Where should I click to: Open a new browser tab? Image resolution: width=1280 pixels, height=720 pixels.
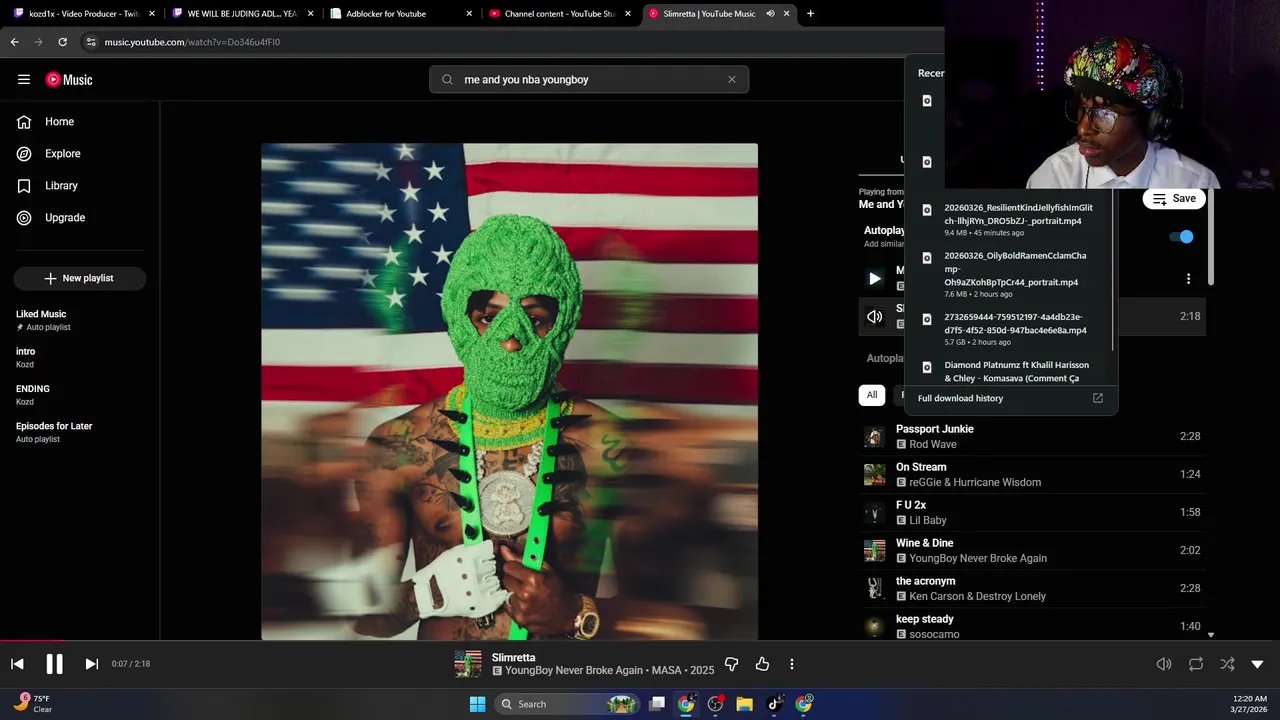pos(810,14)
